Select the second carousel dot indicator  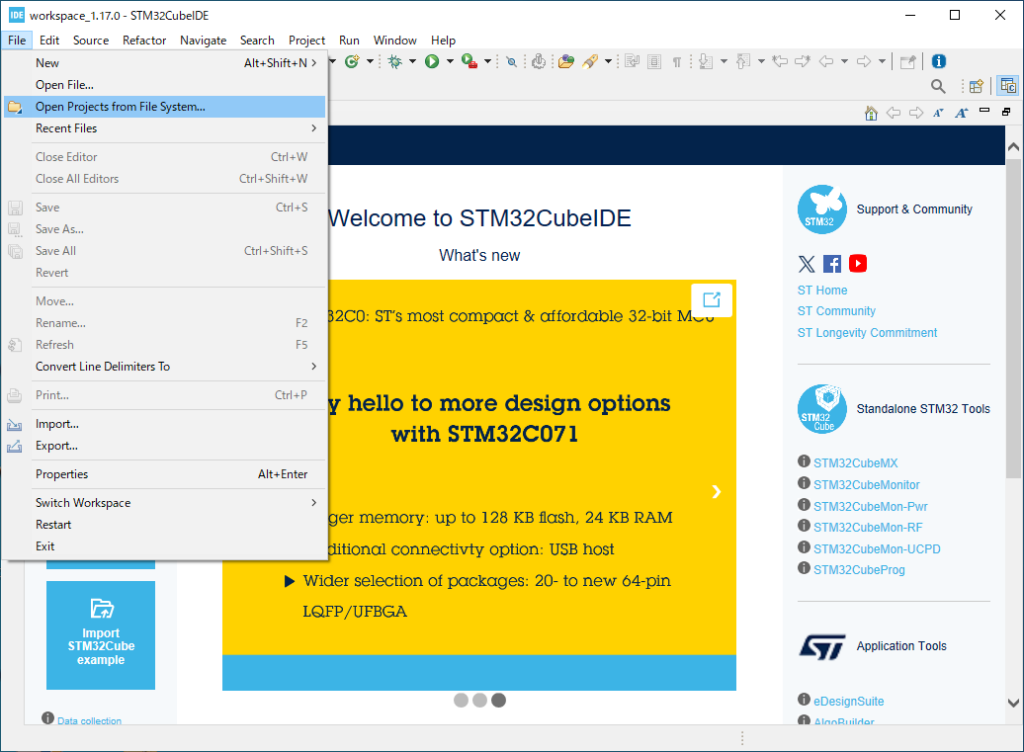tap(480, 700)
